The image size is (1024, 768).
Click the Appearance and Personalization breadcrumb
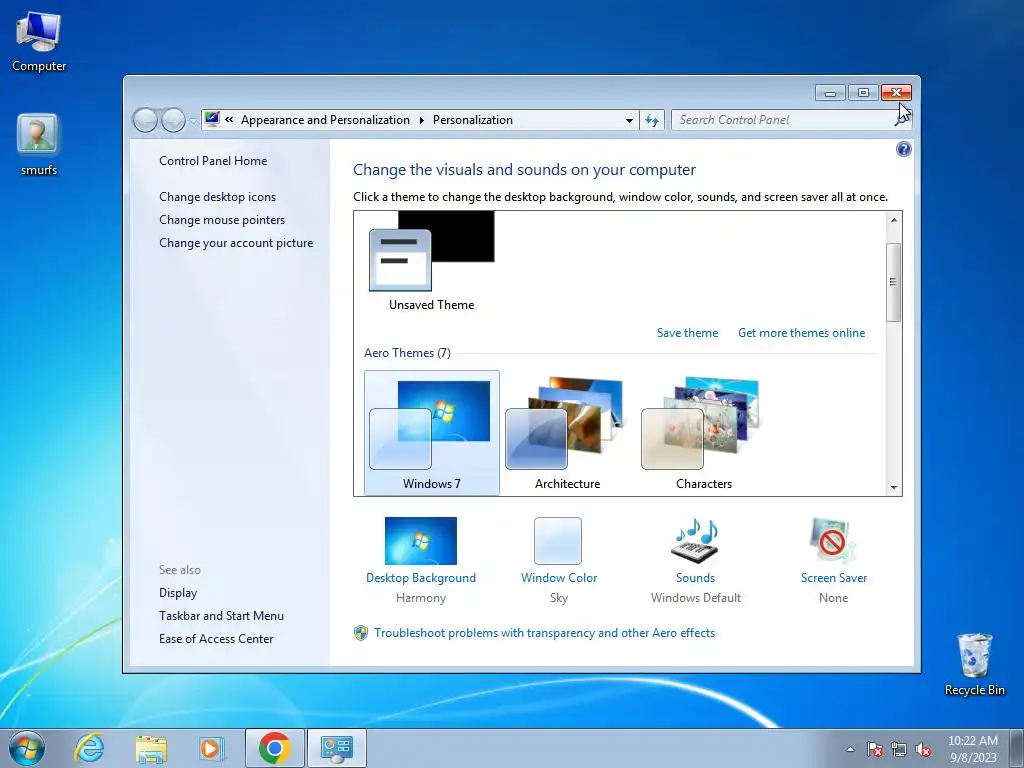[325, 120]
